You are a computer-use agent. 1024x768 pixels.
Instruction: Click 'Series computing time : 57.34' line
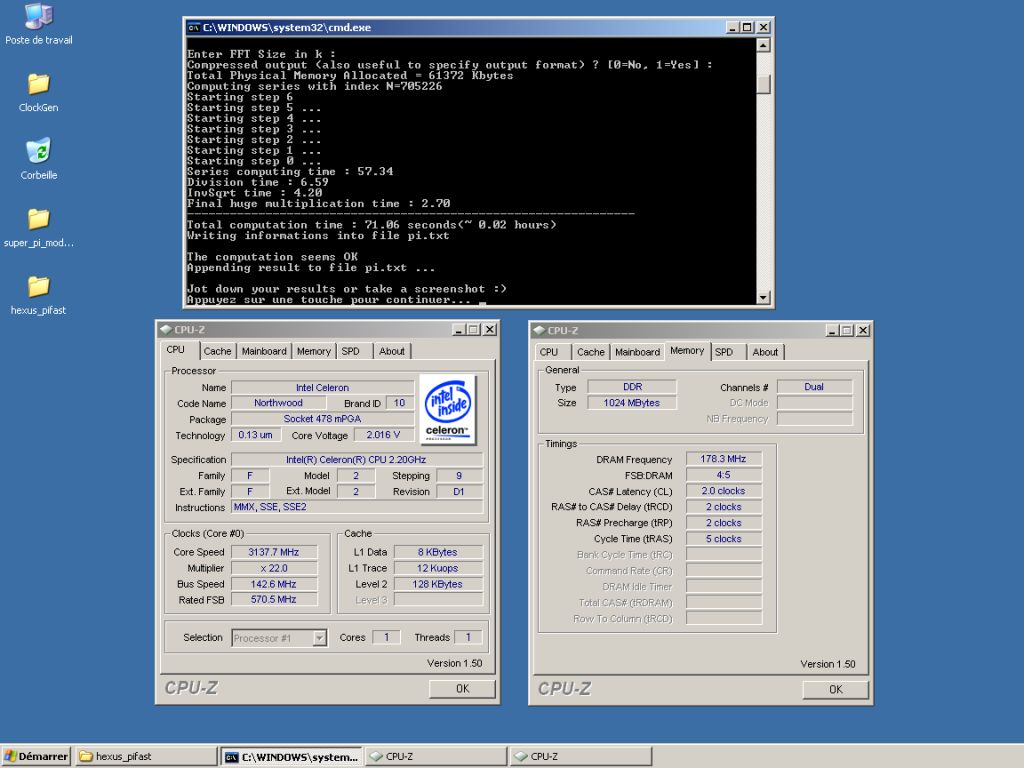[290, 172]
